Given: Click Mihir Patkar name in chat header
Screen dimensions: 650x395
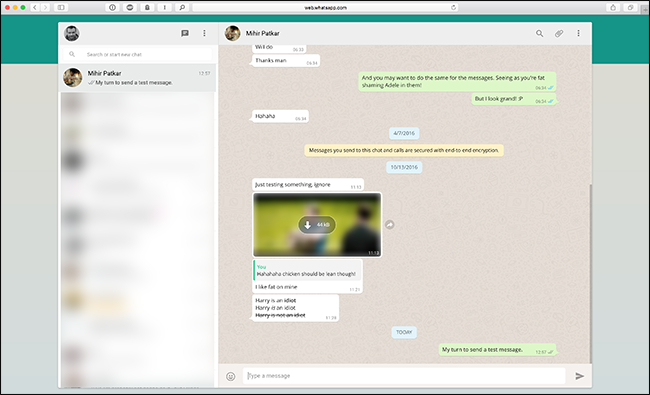Looking at the screenshot, I should click(262, 33).
